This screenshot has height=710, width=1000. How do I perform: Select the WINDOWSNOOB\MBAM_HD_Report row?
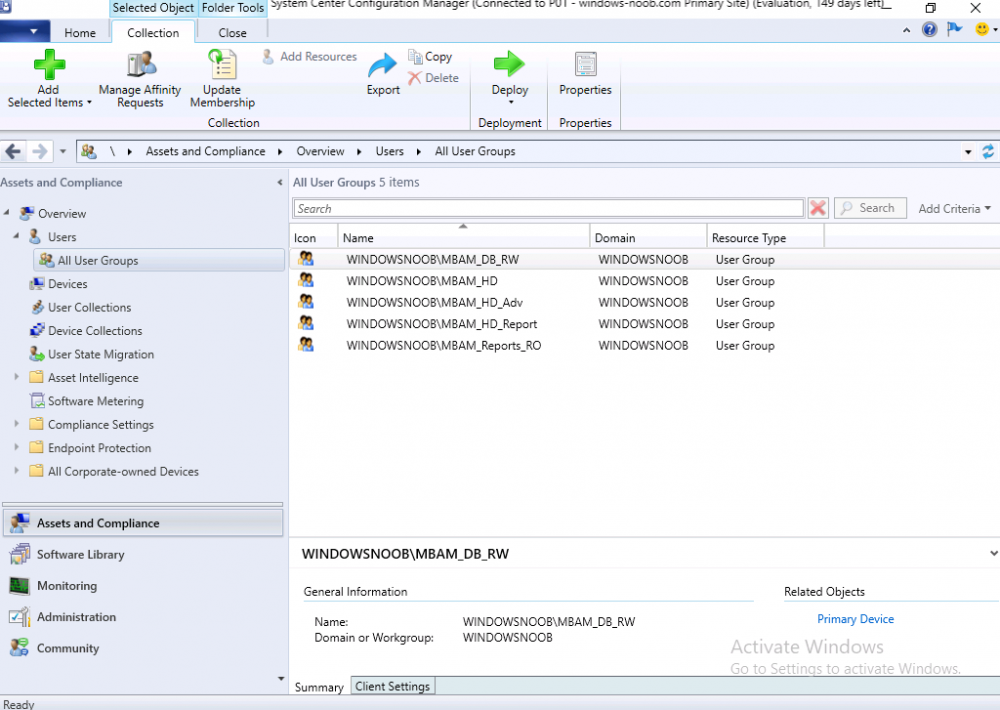(x=644, y=324)
